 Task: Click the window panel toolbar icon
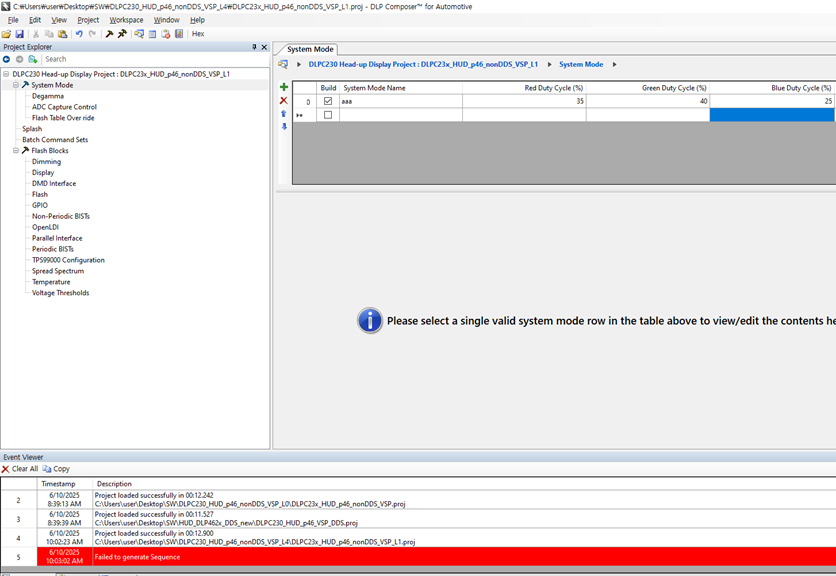pyautogui.click(x=152, y=34)
